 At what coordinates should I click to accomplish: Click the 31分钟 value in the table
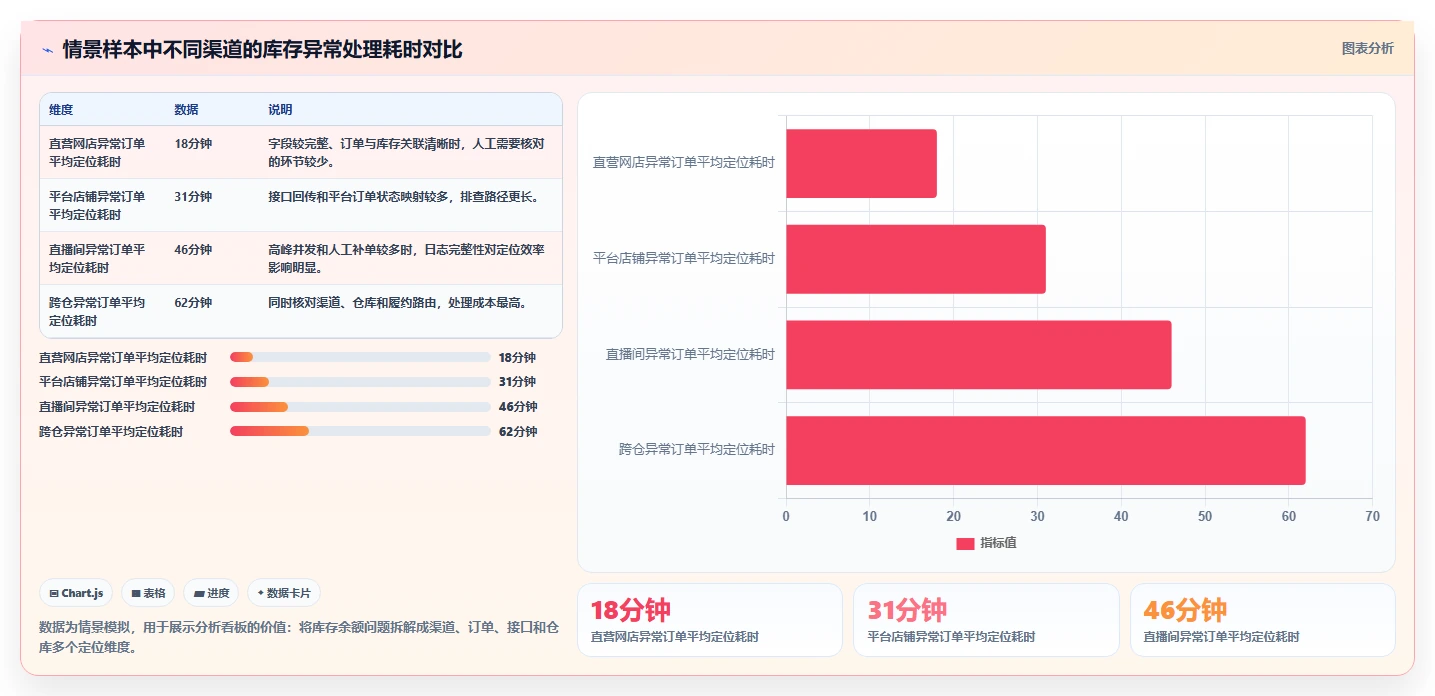click(193, 197)
